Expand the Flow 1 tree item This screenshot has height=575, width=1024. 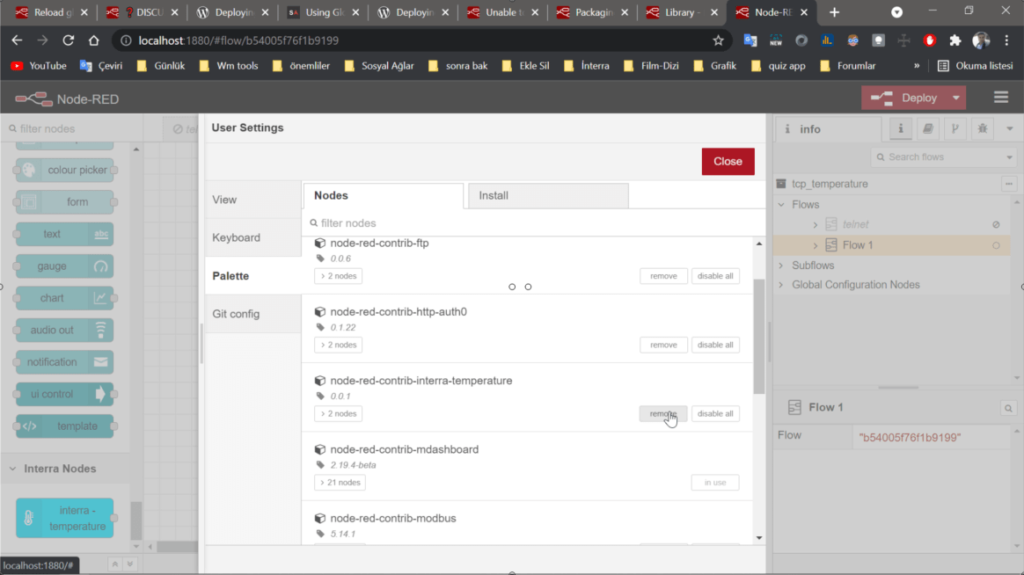point(815,246)
